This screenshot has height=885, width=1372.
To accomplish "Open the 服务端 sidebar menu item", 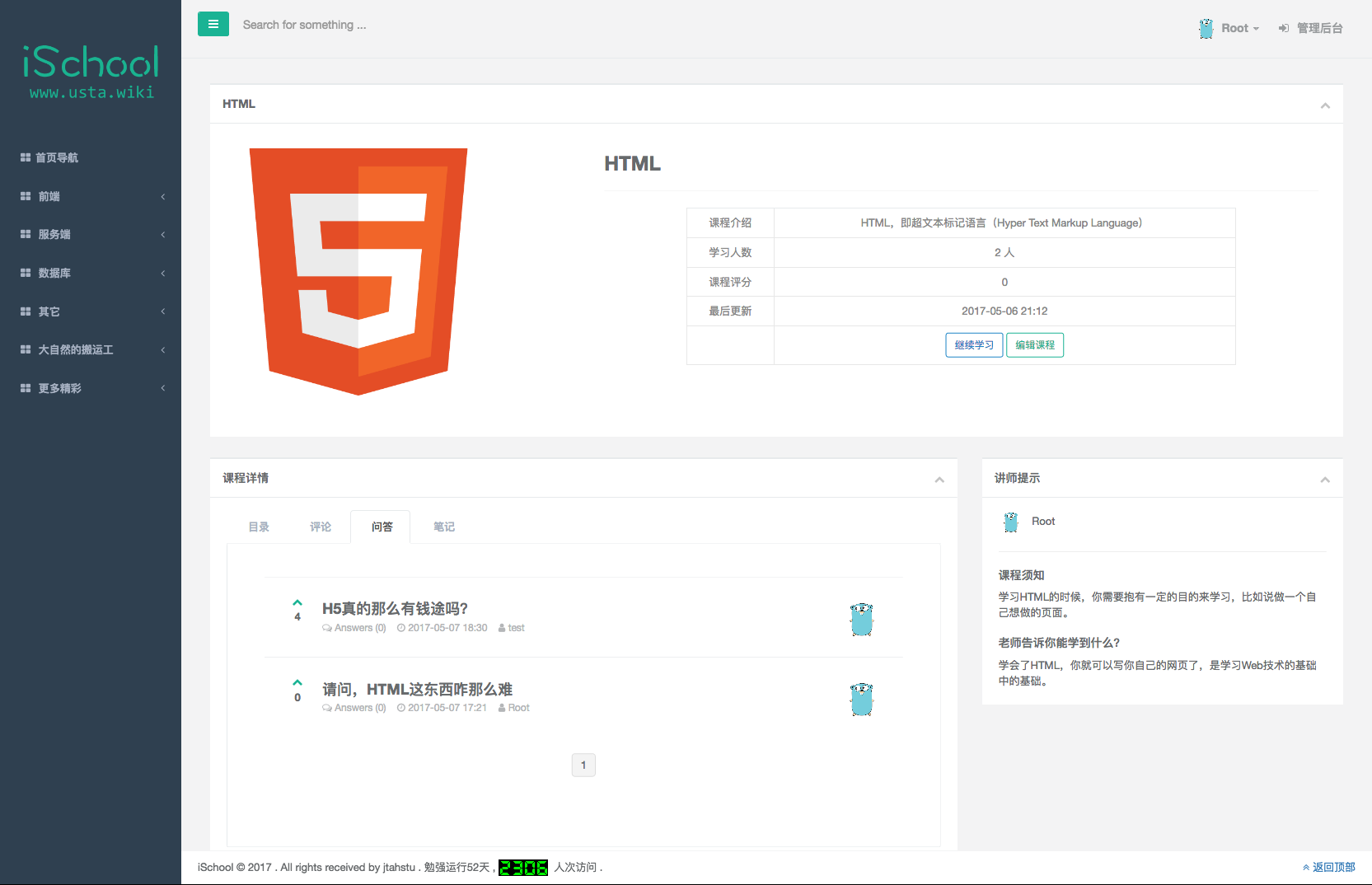I will [x=91, y=234].
